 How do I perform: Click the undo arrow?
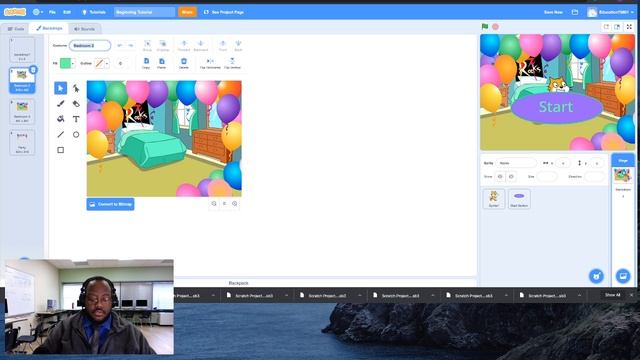(x=120, y=45)
